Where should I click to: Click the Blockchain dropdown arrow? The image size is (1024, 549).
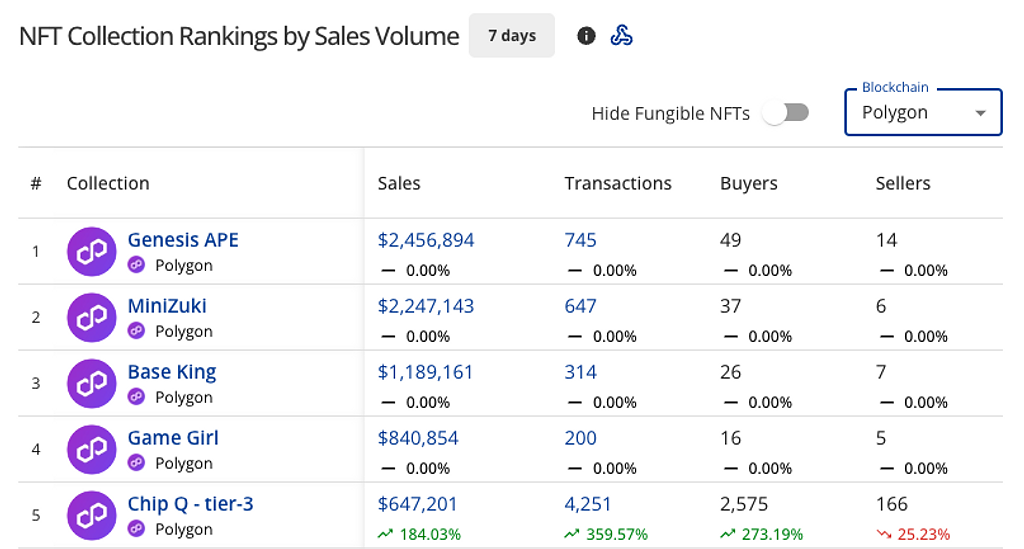981,113
